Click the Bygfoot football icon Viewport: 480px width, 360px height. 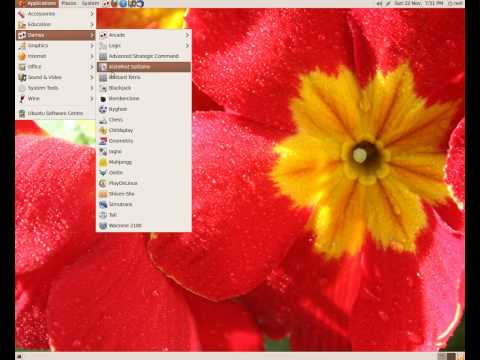click(103, 109)
